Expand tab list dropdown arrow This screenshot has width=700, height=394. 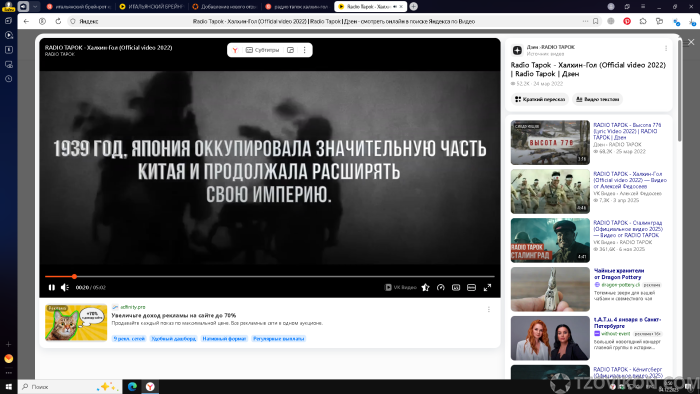[35, 6]
